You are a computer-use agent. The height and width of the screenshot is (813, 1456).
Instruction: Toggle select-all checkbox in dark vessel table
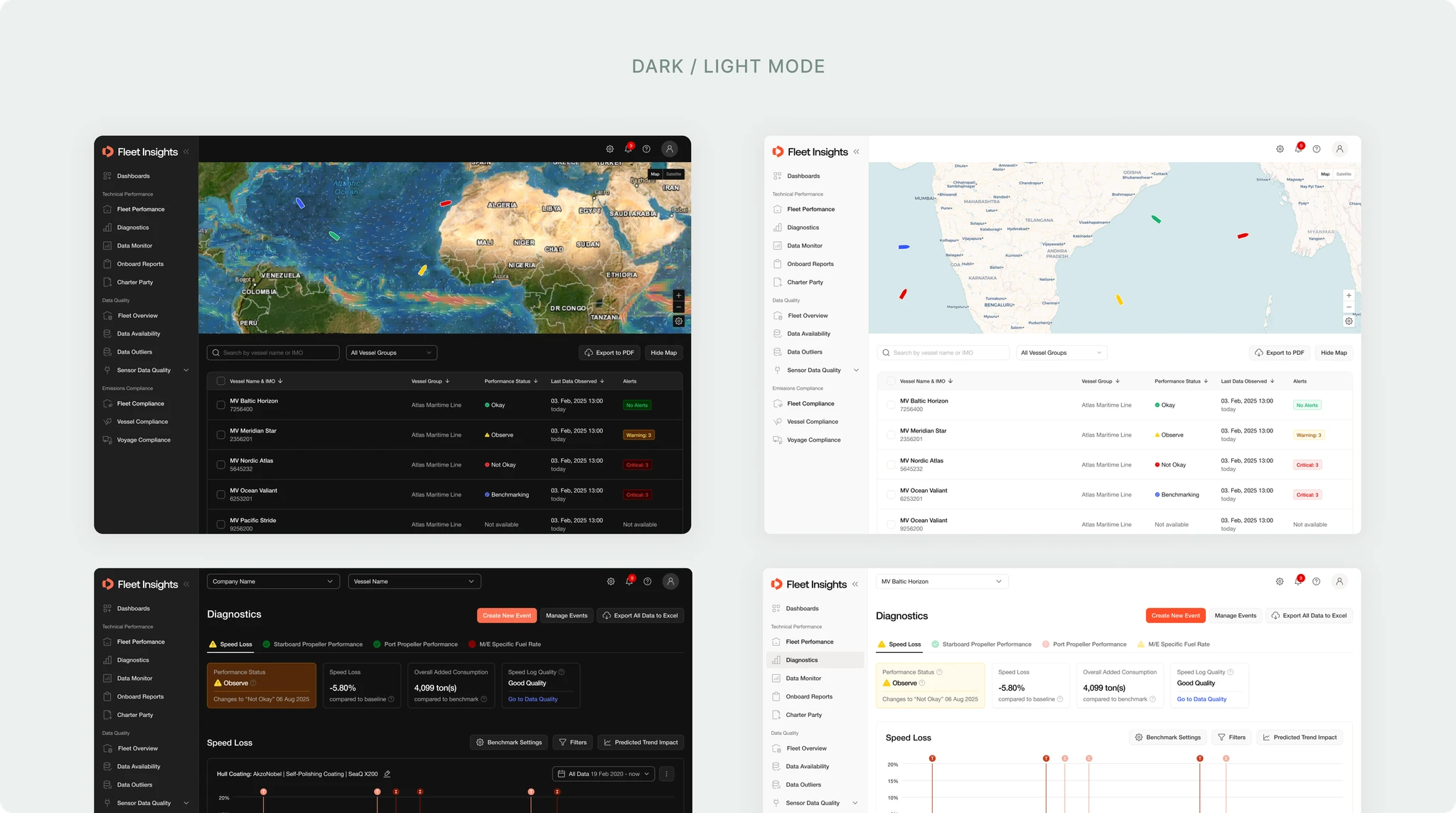220,381
